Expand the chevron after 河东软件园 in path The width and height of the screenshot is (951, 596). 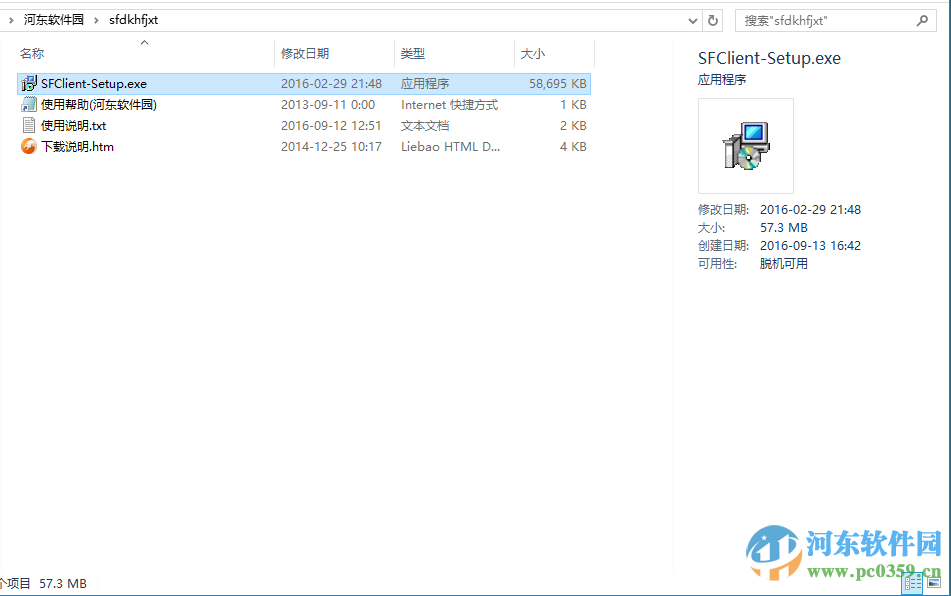click(x=96, y=21)
